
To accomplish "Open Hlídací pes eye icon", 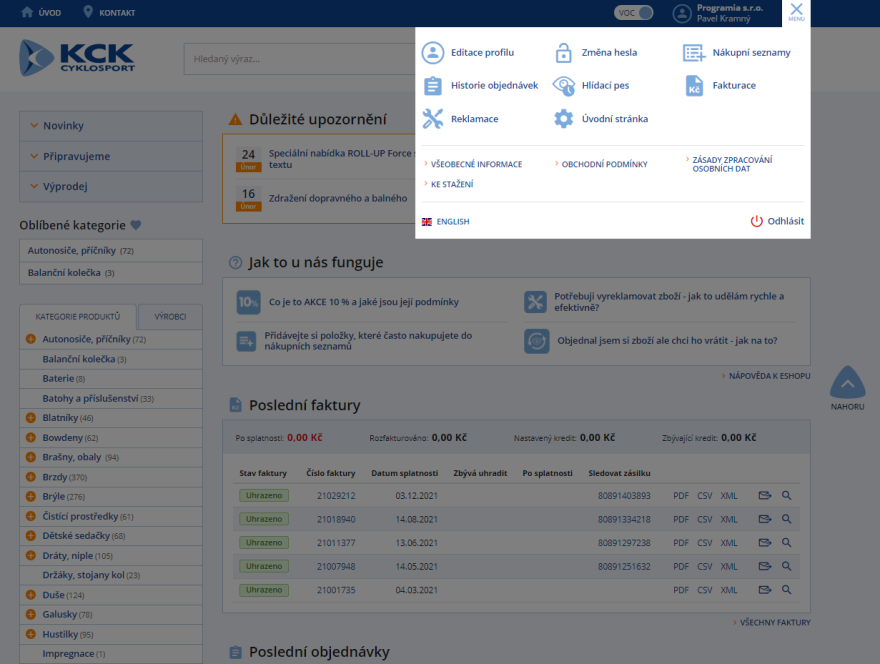I will pos(563,86).
